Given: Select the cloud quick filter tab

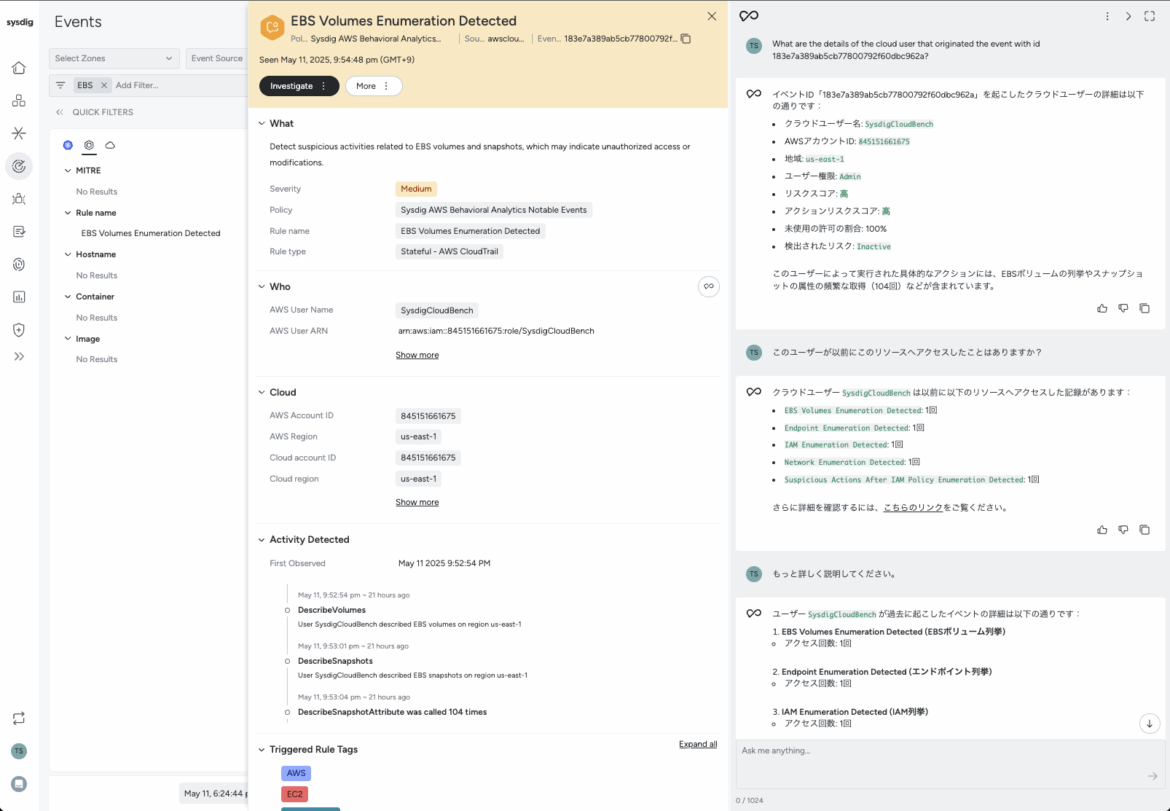Looking at the screenshot, I should click(110, 145).
